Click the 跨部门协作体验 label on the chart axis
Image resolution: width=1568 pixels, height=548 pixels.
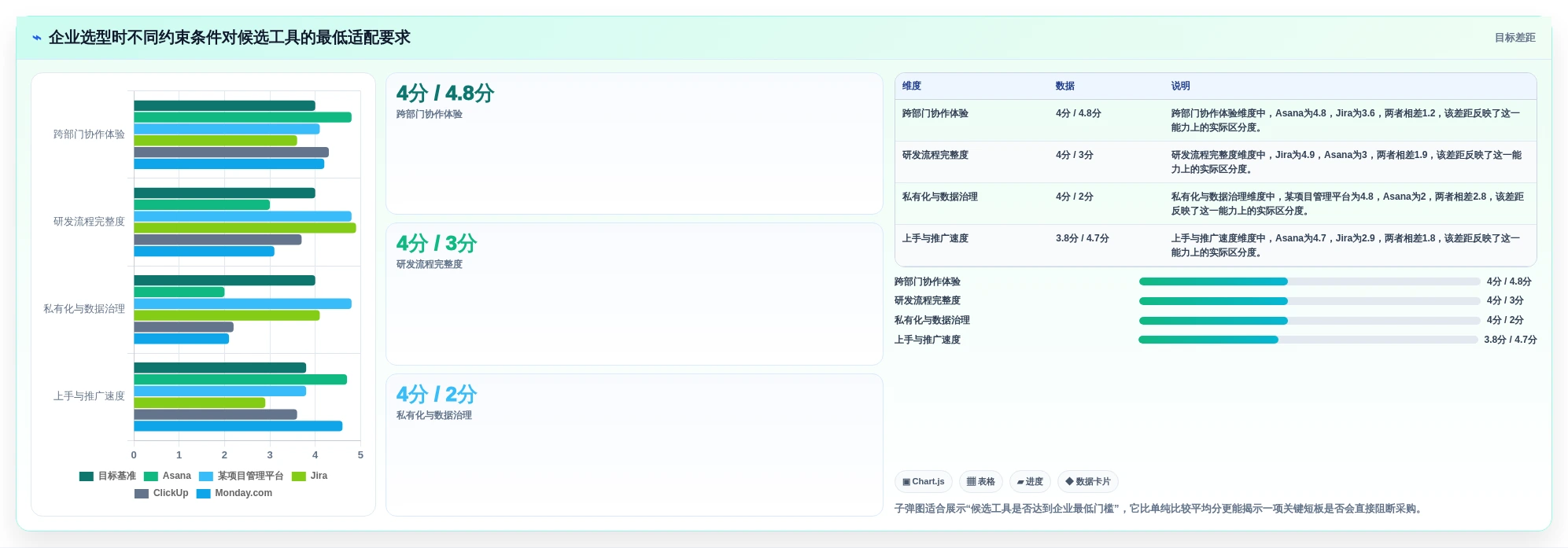pos(89,134)
